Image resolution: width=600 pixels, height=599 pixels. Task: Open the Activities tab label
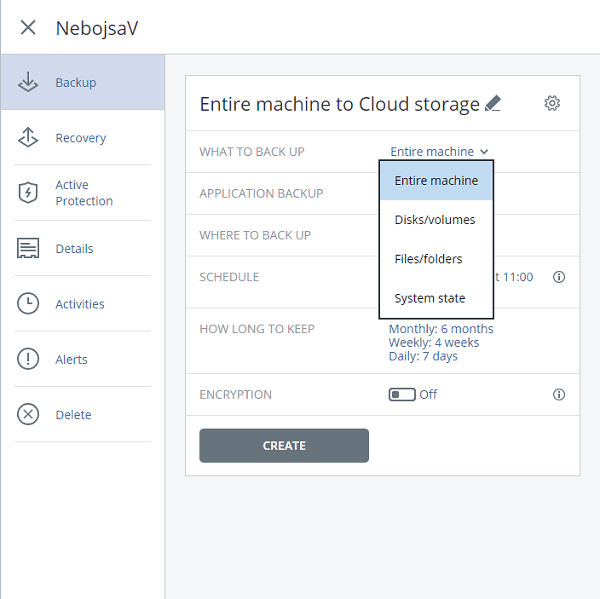(x=80, y=304)
